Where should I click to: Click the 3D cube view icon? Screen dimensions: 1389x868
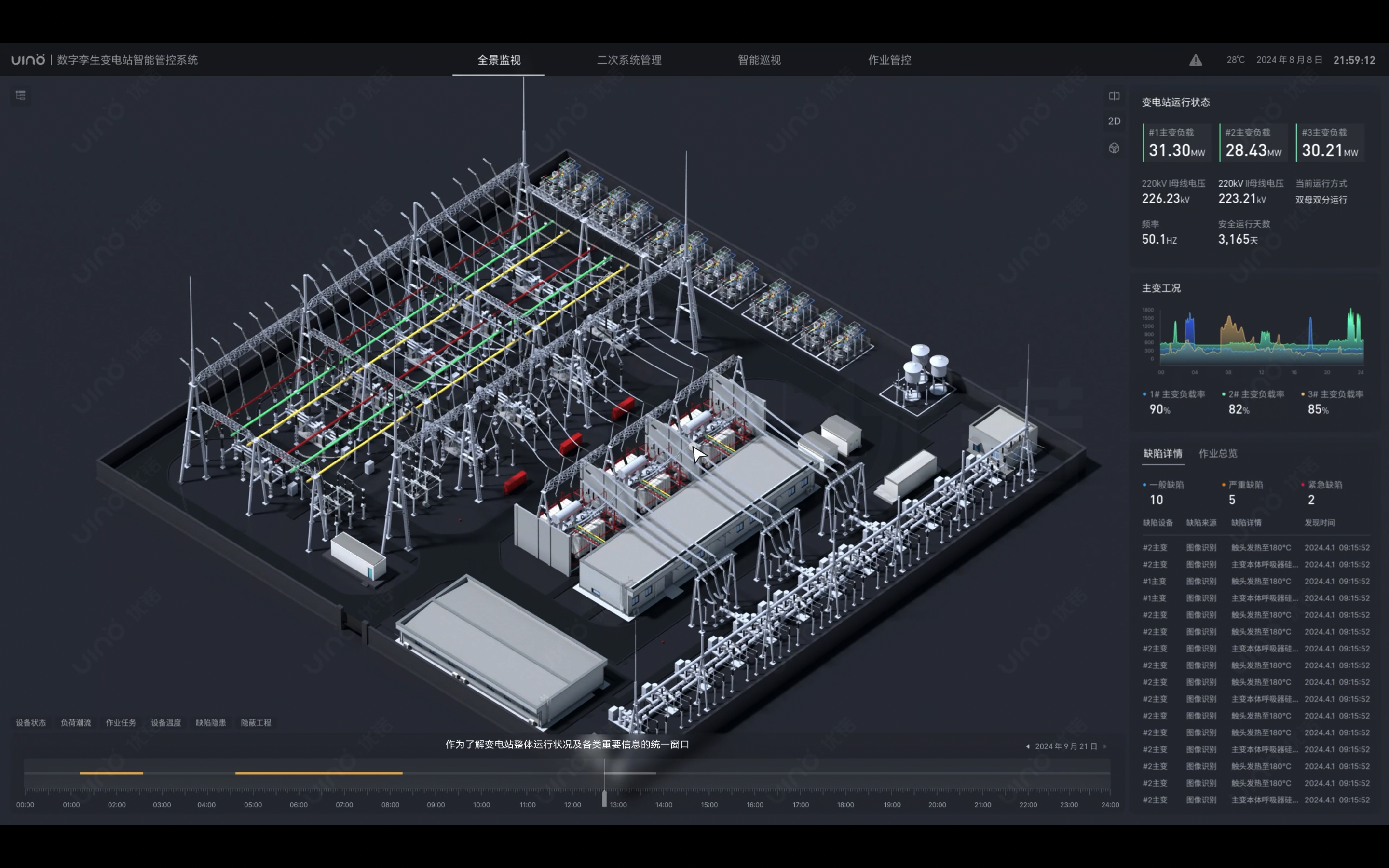coord(1114,148)
